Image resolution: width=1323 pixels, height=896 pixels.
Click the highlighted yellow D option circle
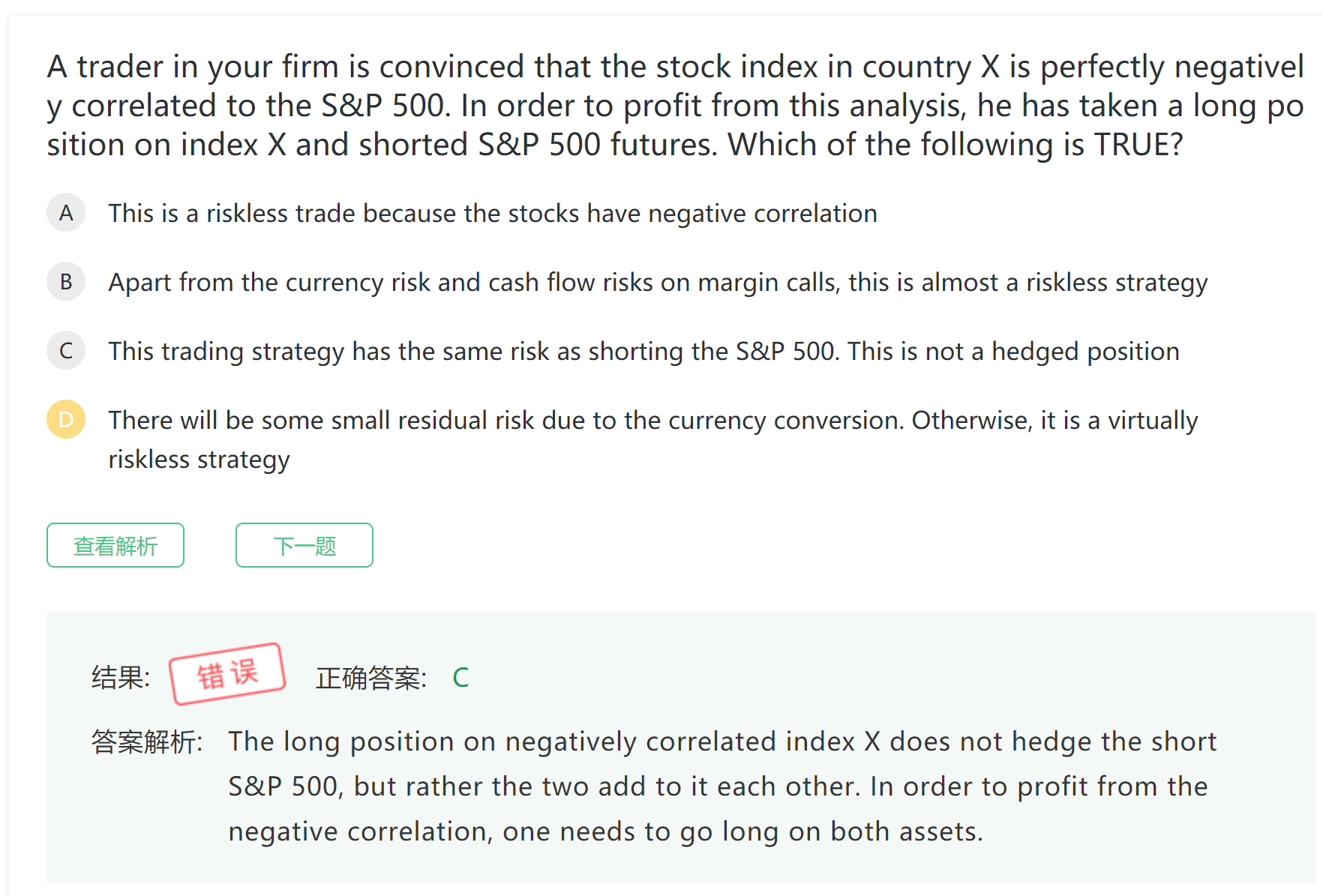tap(66, 420)
